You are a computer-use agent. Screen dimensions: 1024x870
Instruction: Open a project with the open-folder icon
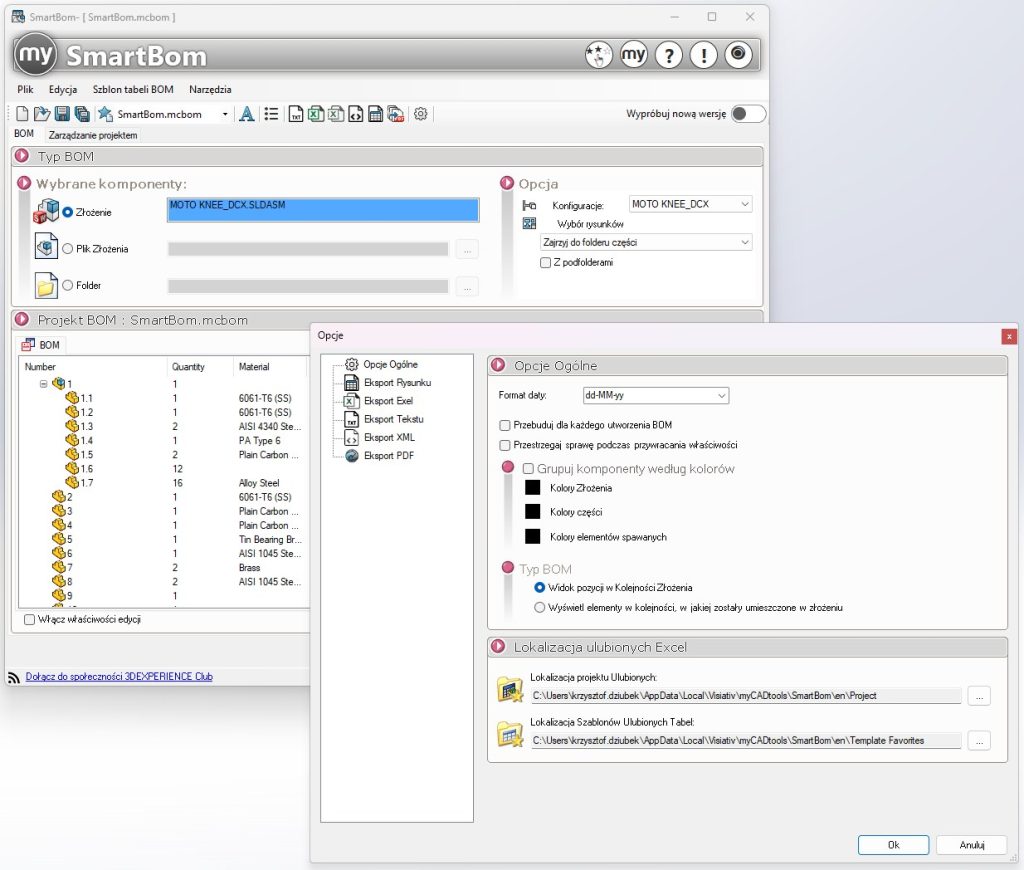tap(42, 114)
